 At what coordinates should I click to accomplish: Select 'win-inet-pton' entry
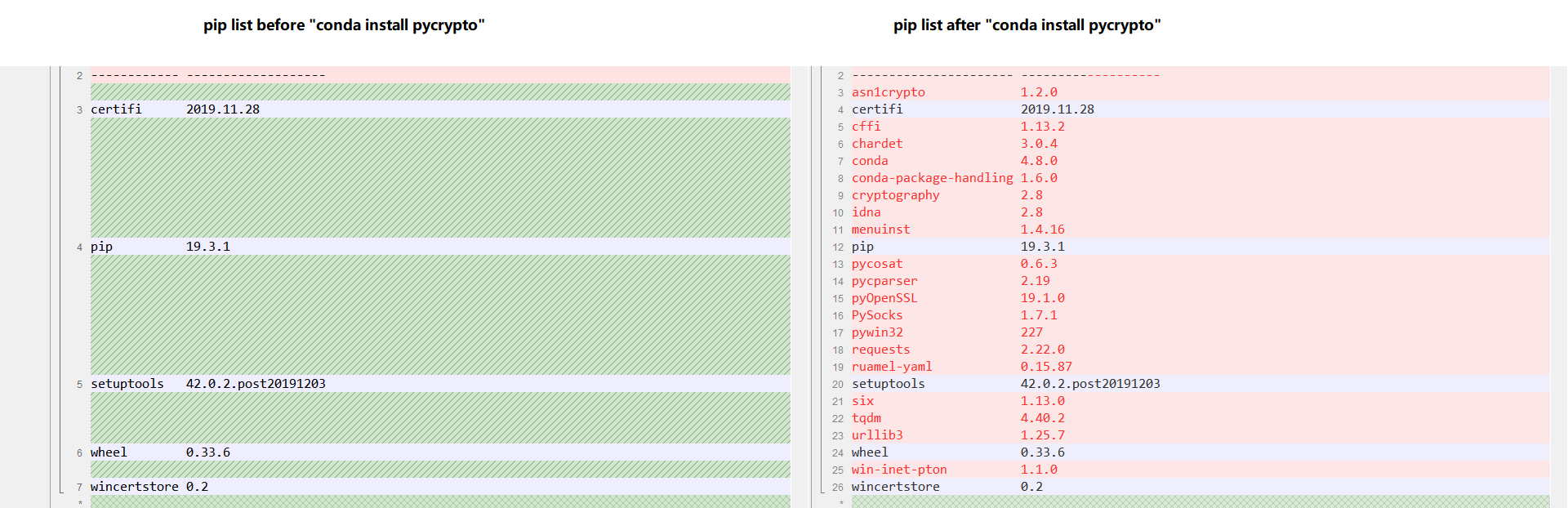click(899, 470)
